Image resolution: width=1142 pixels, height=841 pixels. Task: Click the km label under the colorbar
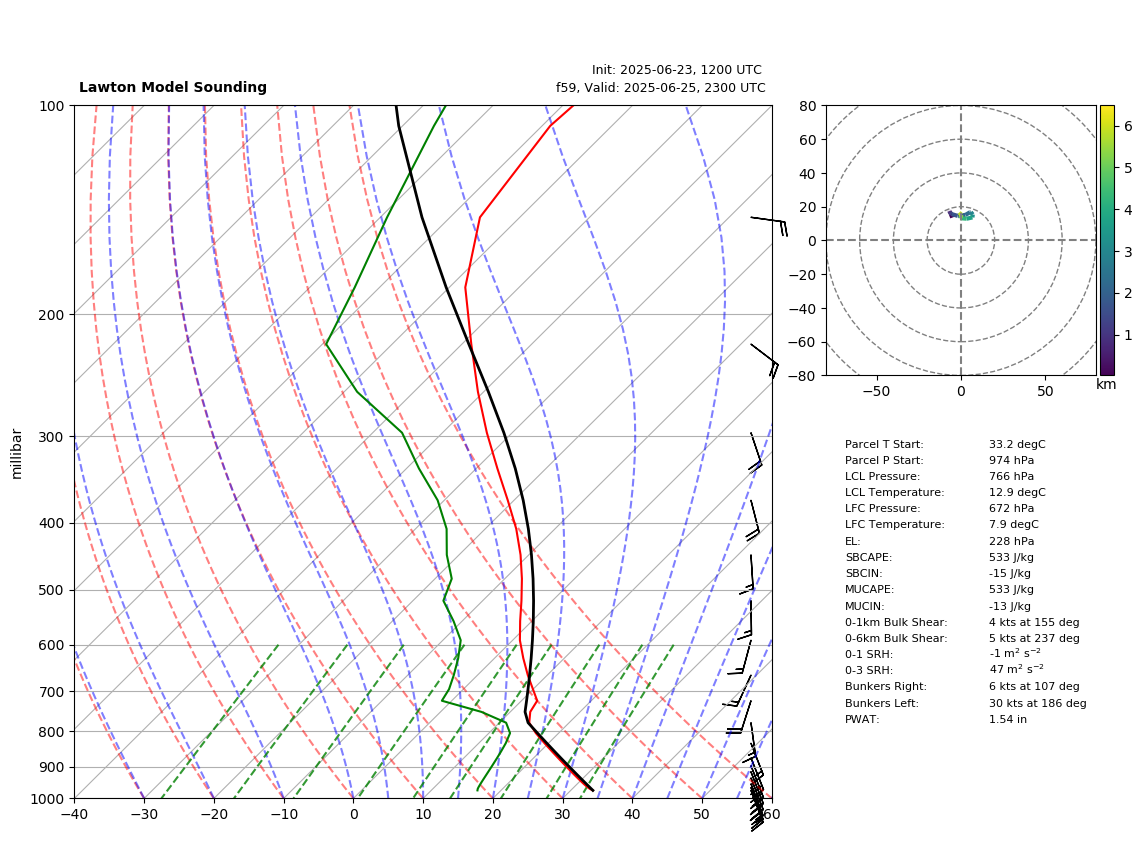1106,384
